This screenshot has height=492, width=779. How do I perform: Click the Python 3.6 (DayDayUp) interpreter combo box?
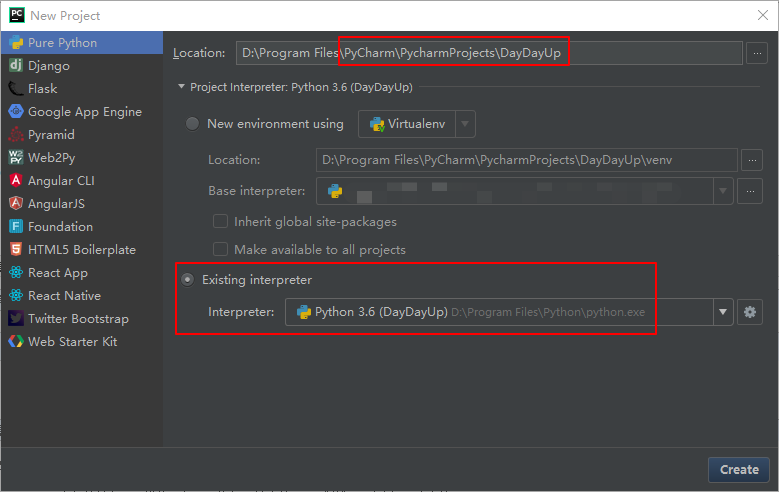(x=509, y=312)
